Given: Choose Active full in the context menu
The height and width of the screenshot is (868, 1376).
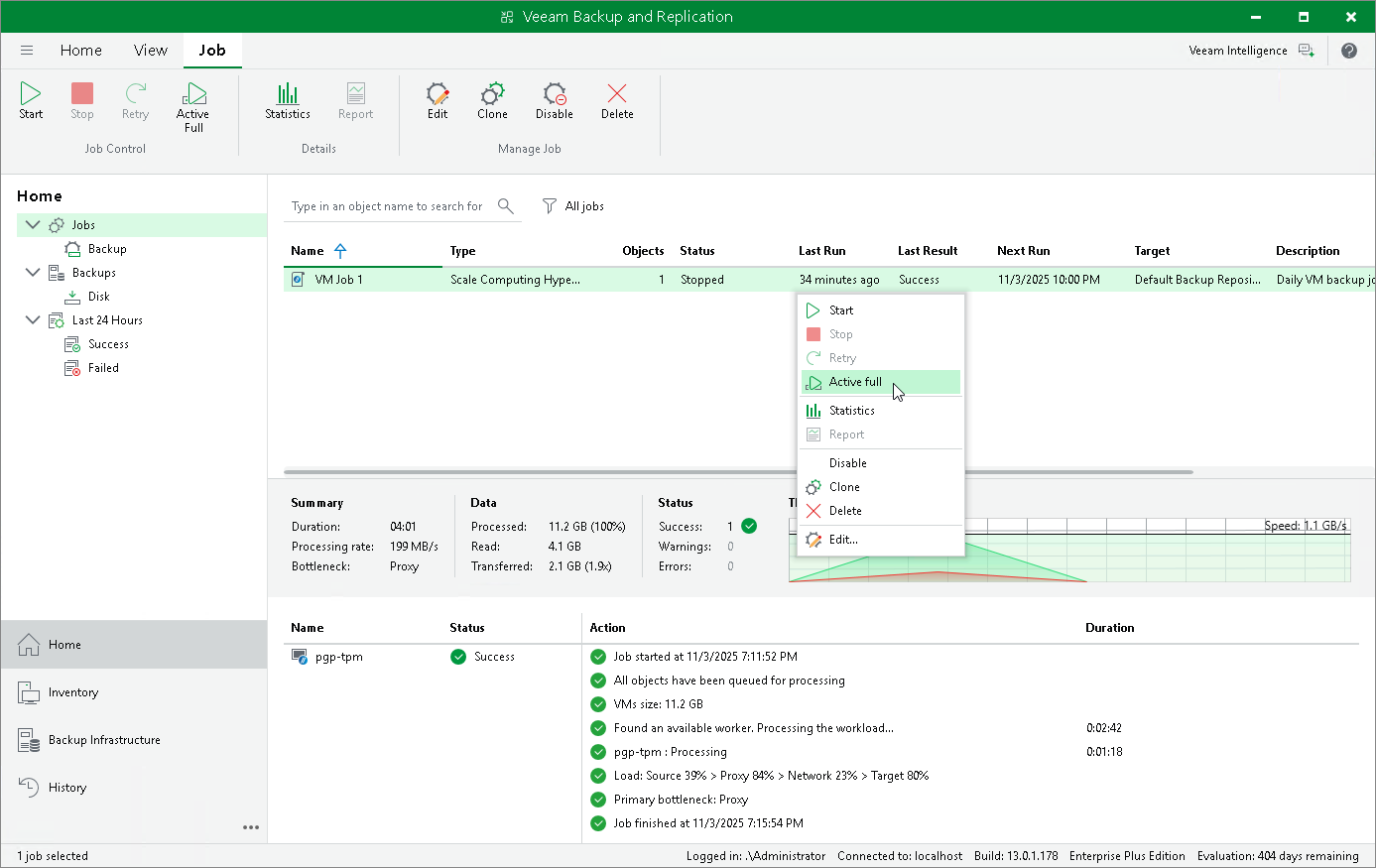Looking at the screenshot, I should pyautogui.click(x=881, y=382).
